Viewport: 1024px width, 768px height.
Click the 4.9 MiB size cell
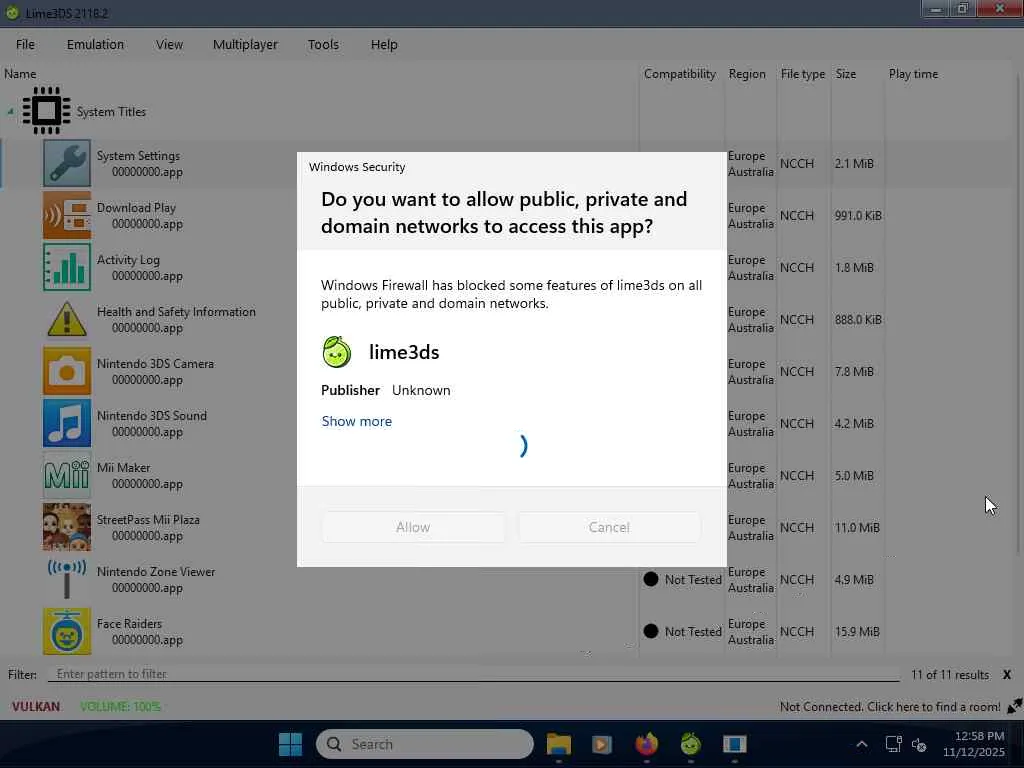(854, 579)
